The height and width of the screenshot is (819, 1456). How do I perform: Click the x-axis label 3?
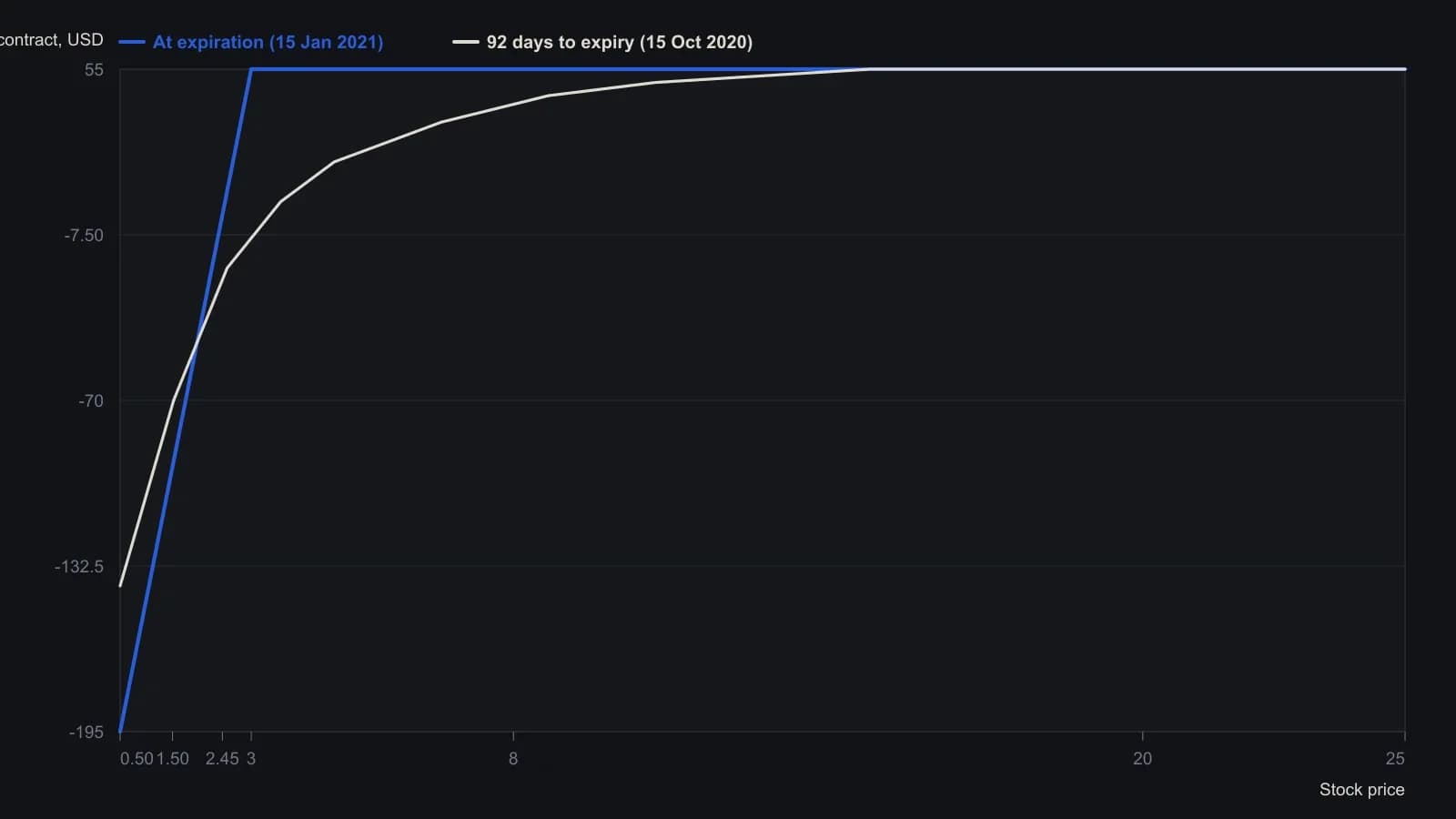[x=251, y=759]
